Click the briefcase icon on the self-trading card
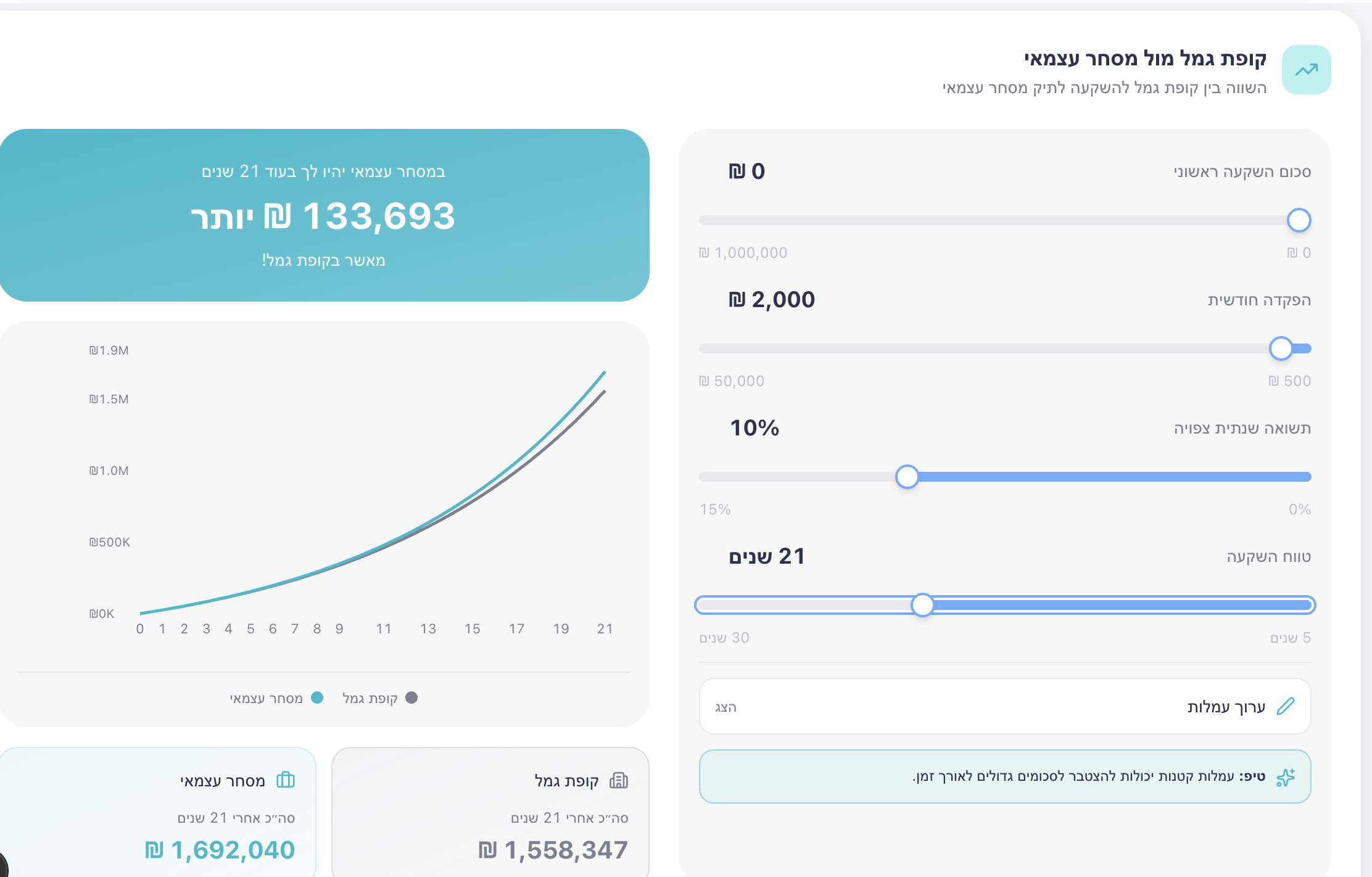Screen dimensions: 1372x877 click(286, 780)
